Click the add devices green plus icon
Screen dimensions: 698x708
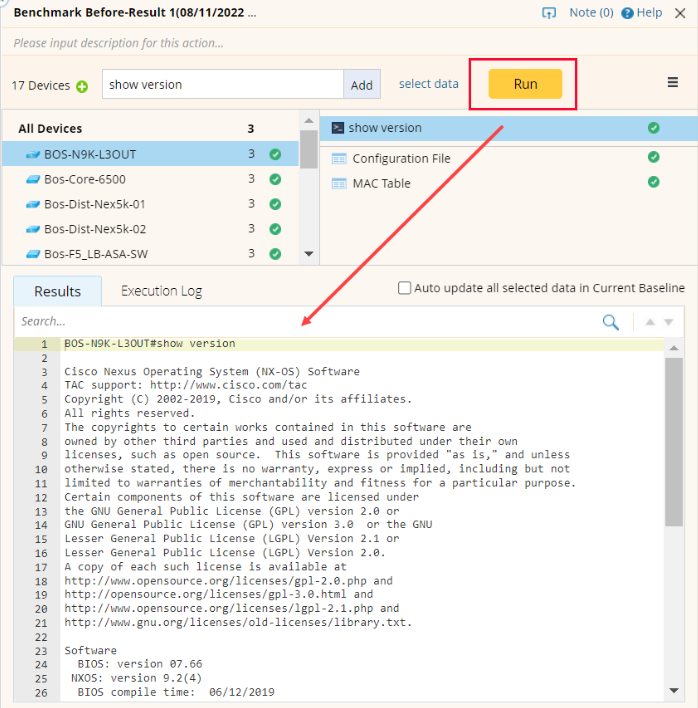coord(82,86)
